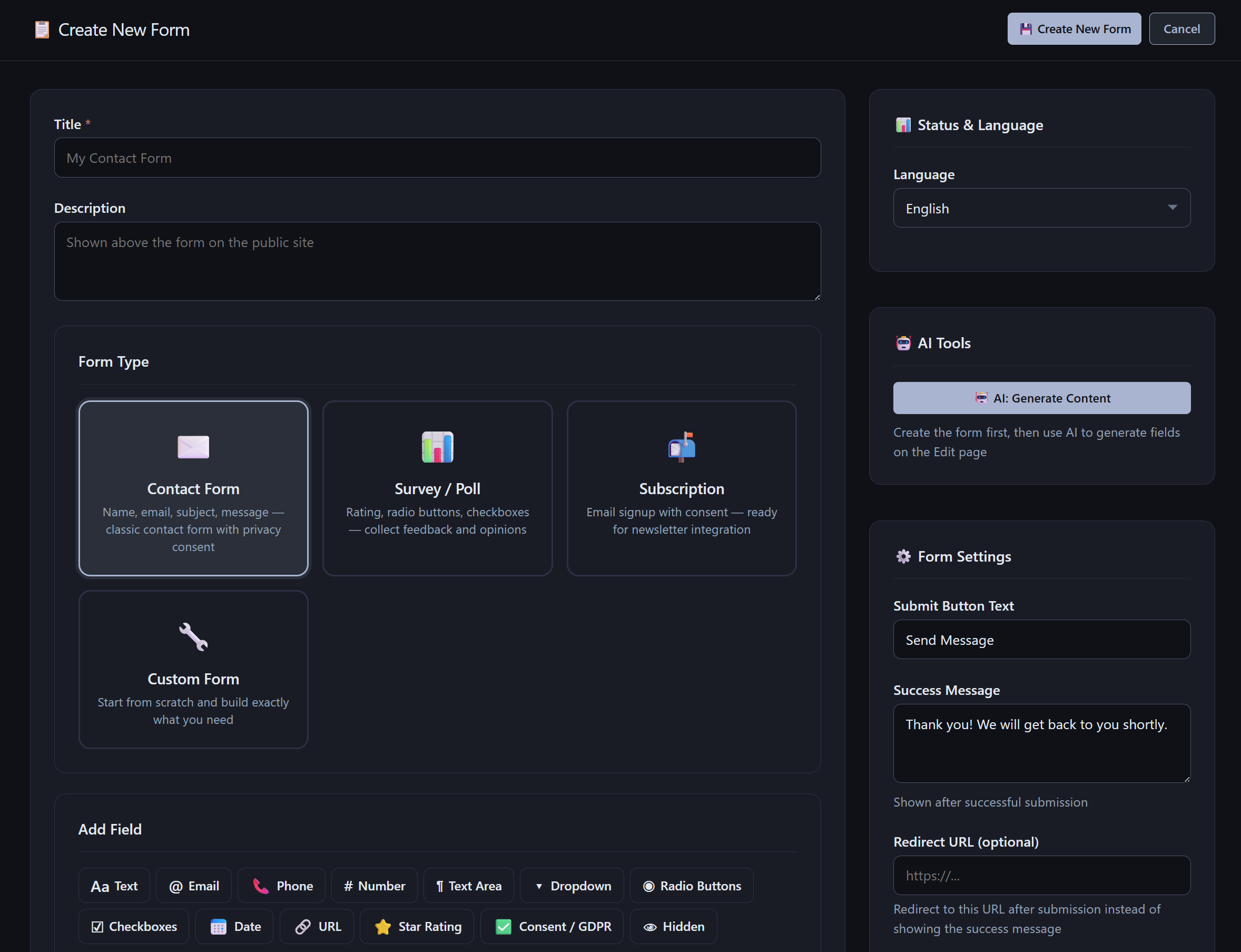Edit the Success Message text area

pyautogui.click(x=1041, y=743)
